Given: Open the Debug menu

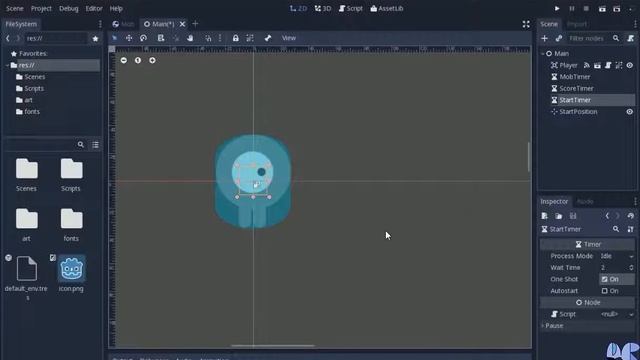Looking at the screenshot, I should (x=69, y=9).
